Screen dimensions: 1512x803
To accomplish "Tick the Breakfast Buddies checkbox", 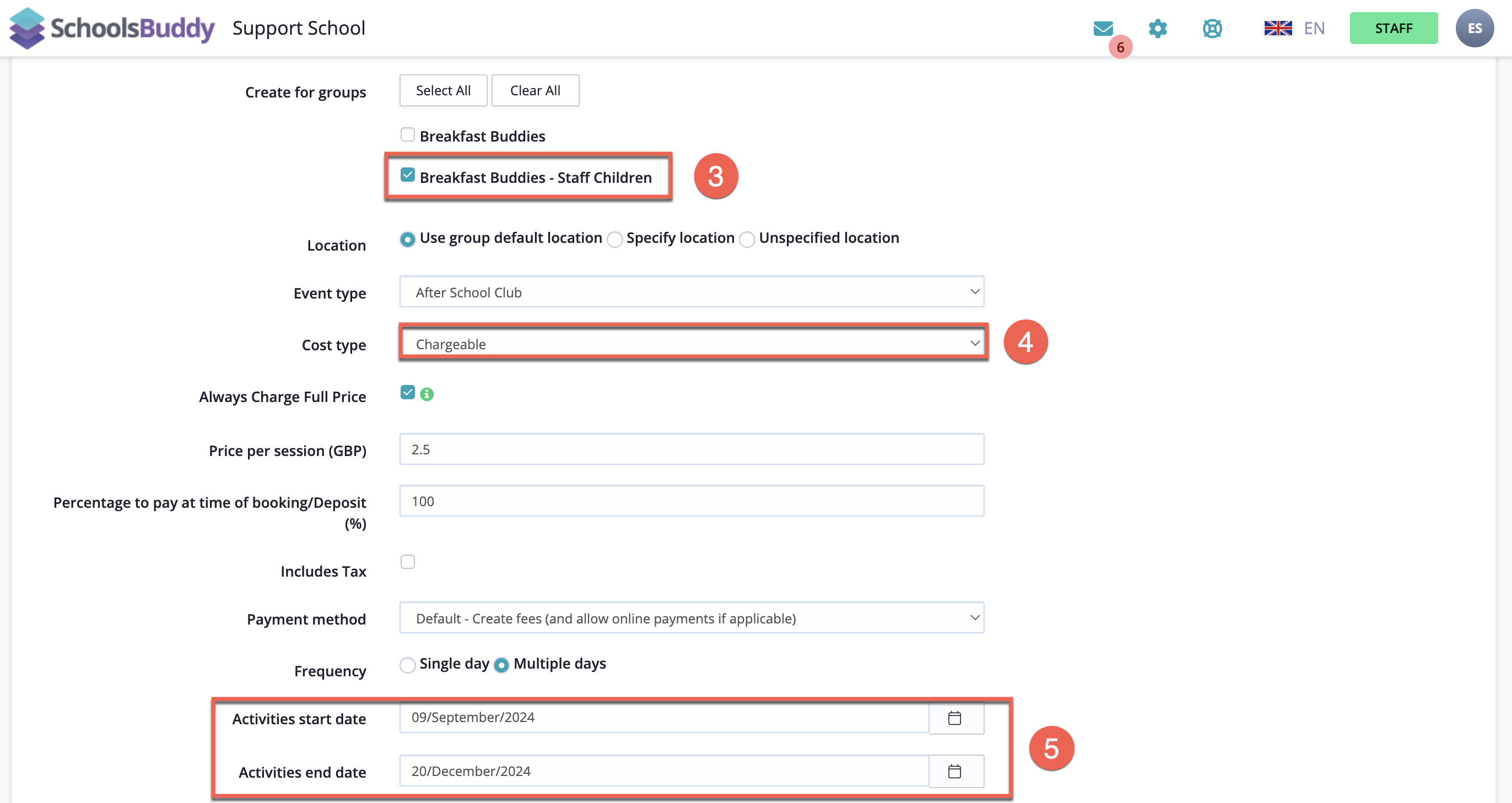I will point(407,135).
